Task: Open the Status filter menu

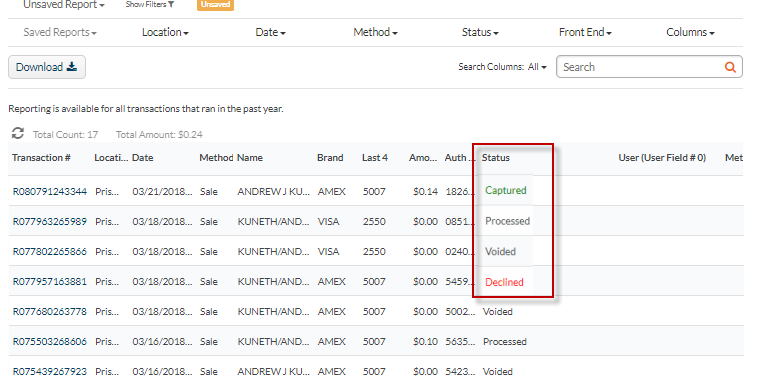Action: (480, 32)
